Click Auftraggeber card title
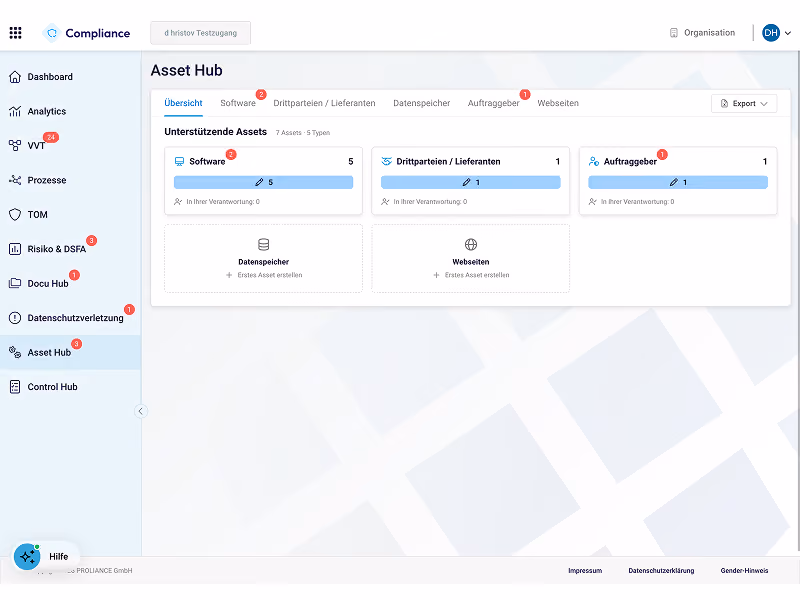Image resolution: width=800 pixels, height=600 pixels. pyautogui.click(x=630, y=162)
